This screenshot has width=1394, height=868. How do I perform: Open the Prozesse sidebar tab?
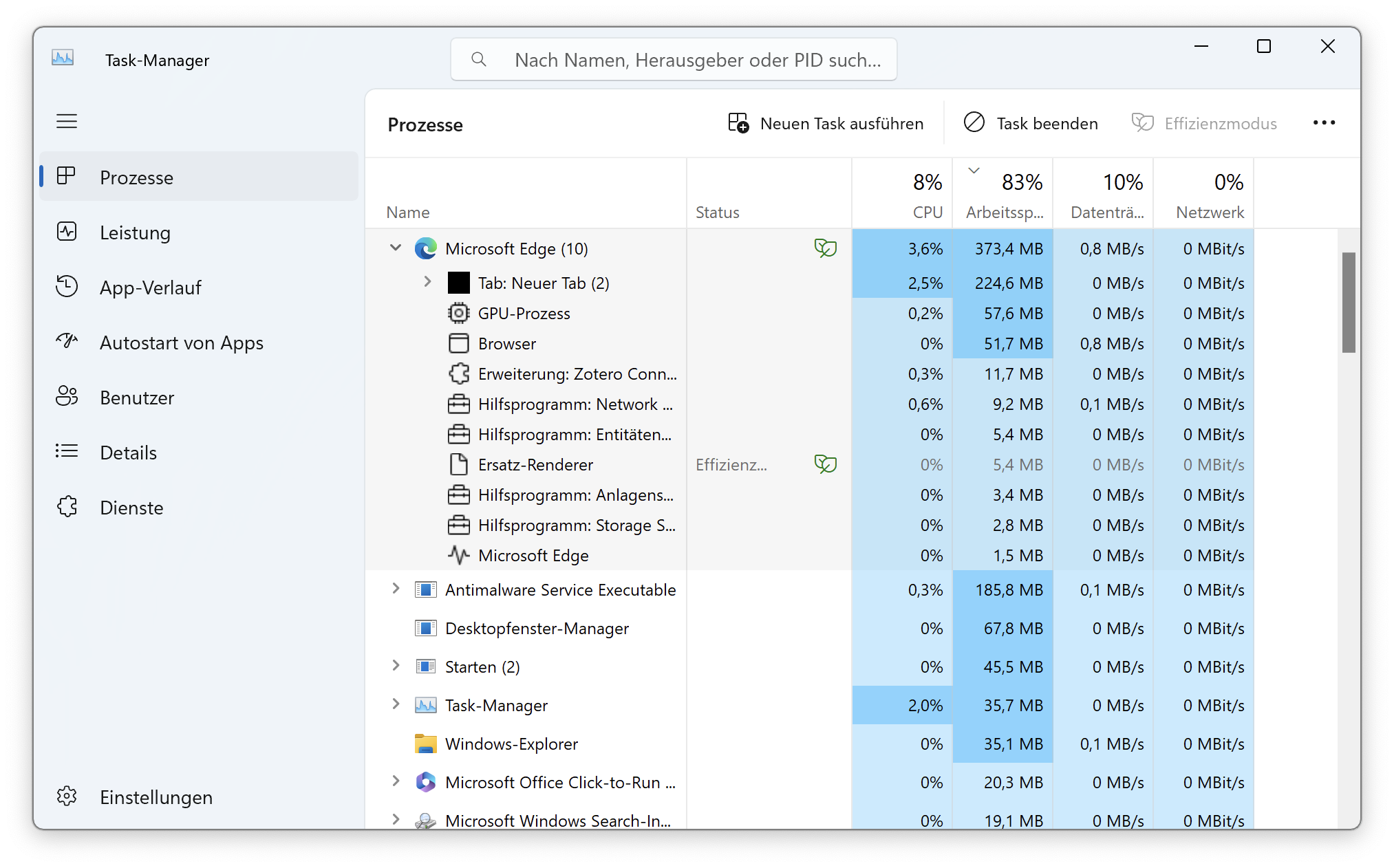coord(199,177)
